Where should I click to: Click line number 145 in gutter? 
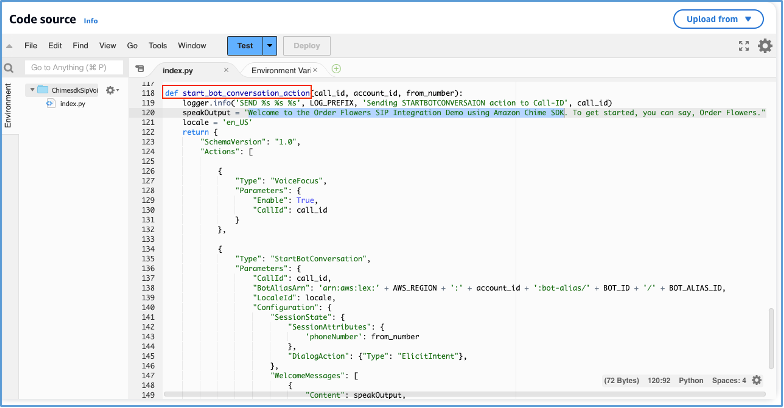(x=148, y=356)
